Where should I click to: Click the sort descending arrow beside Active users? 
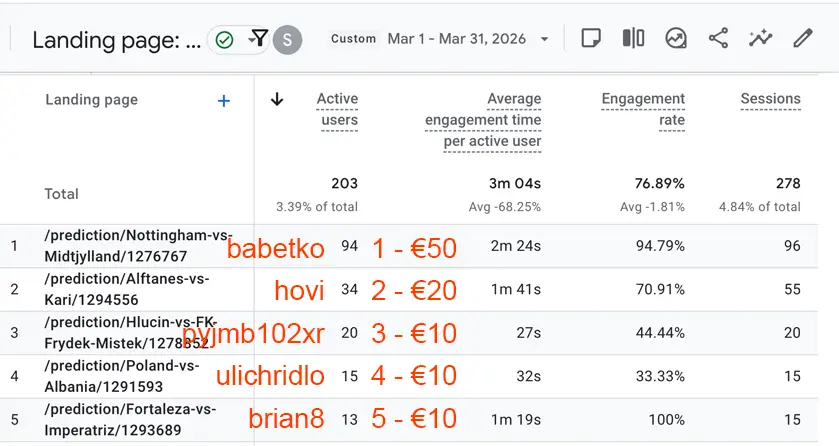tap(277, 99)
